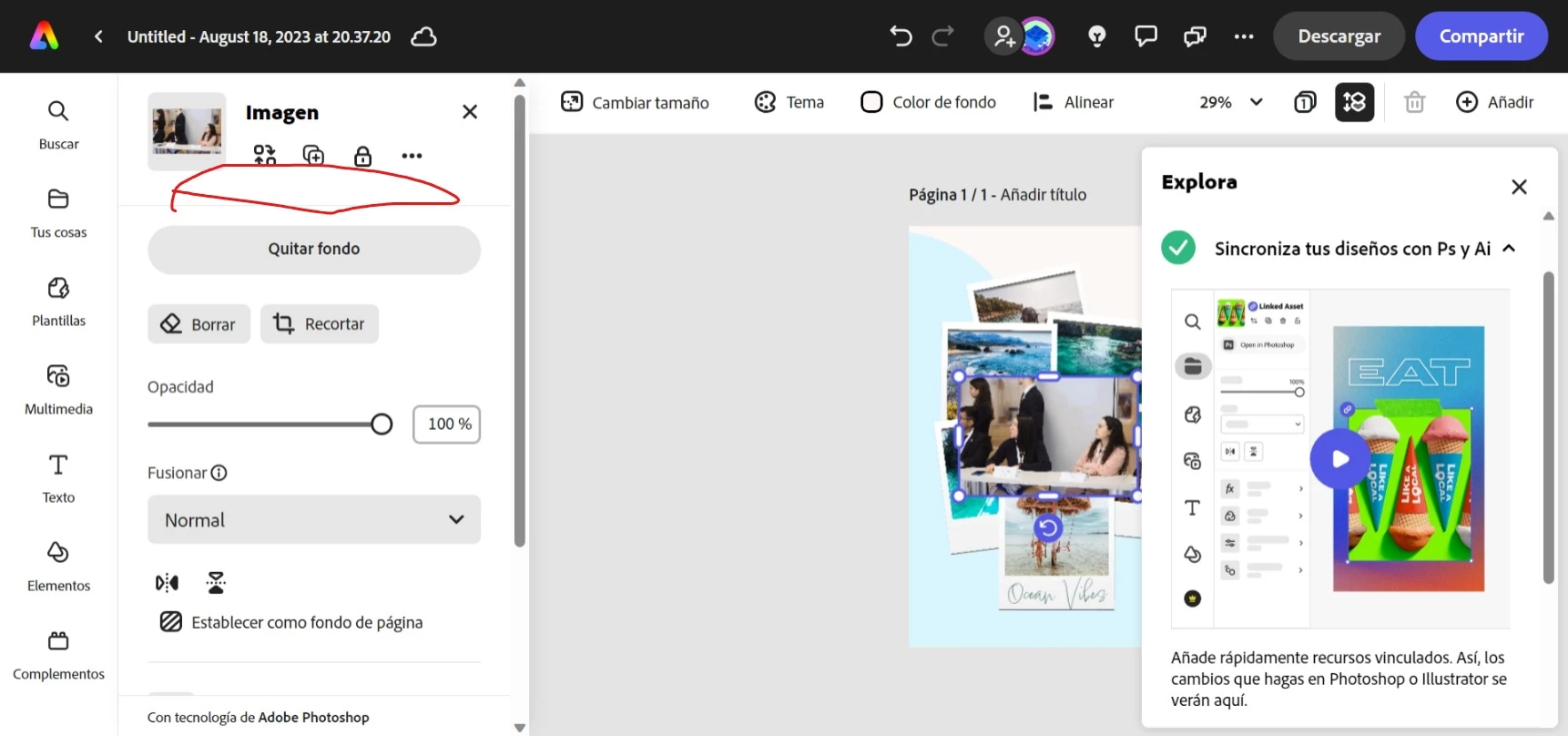
Task: Click Añadir to add a page
Action: [x=1494, y=102]
